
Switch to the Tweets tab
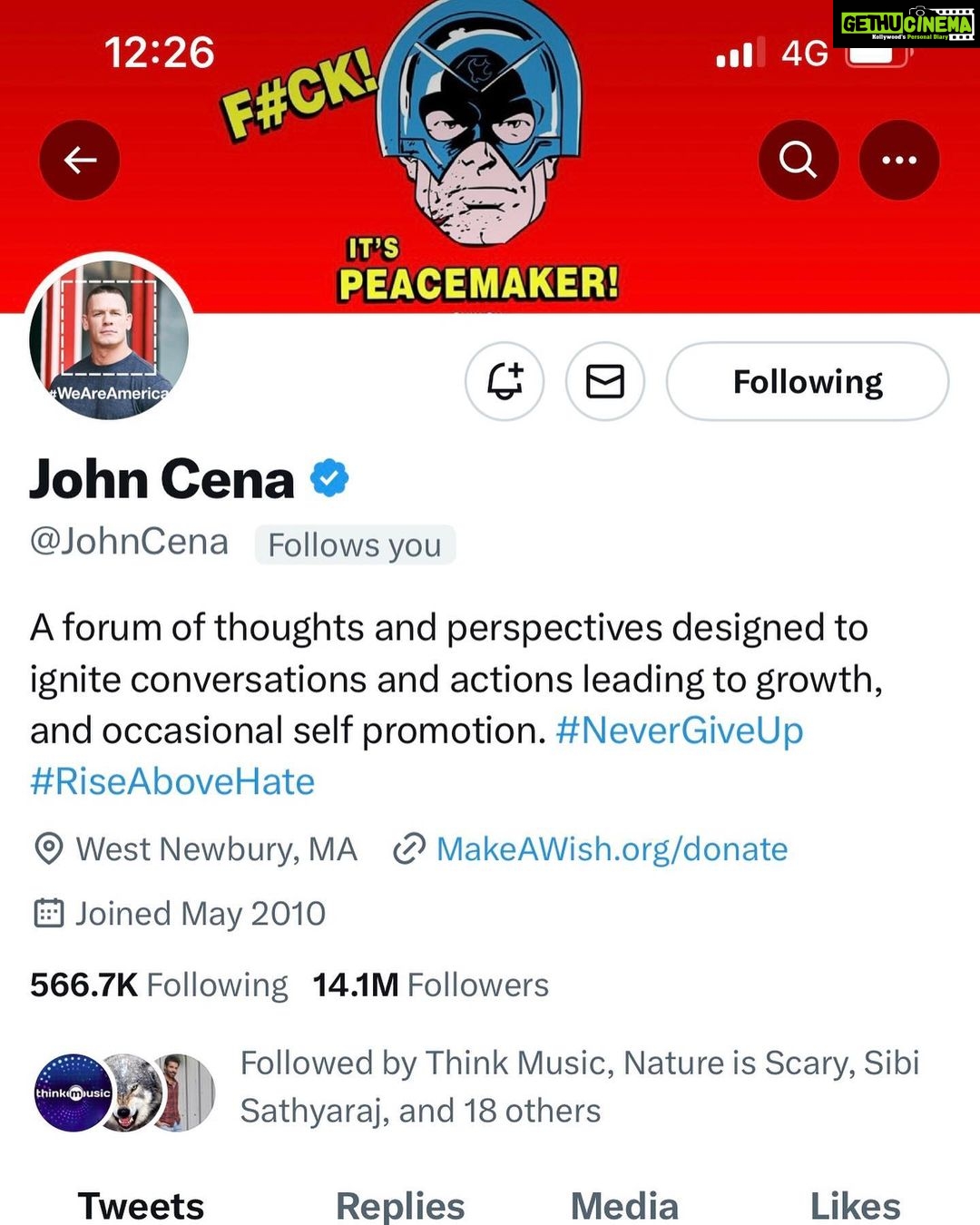pyautogui.click(x=141, y=1206)
